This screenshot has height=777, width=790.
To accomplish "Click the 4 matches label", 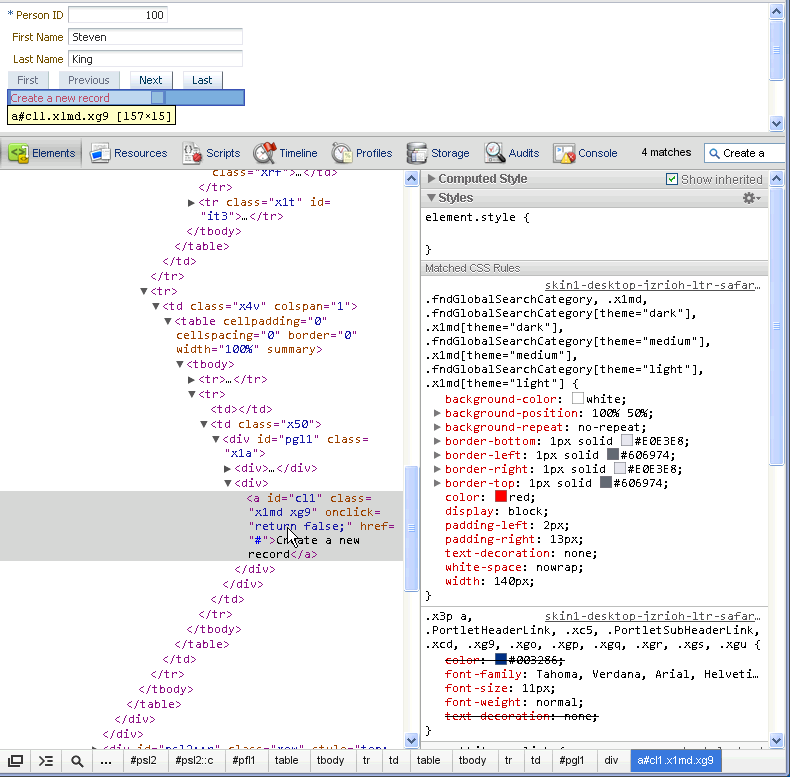I will [x=666, y=152].
